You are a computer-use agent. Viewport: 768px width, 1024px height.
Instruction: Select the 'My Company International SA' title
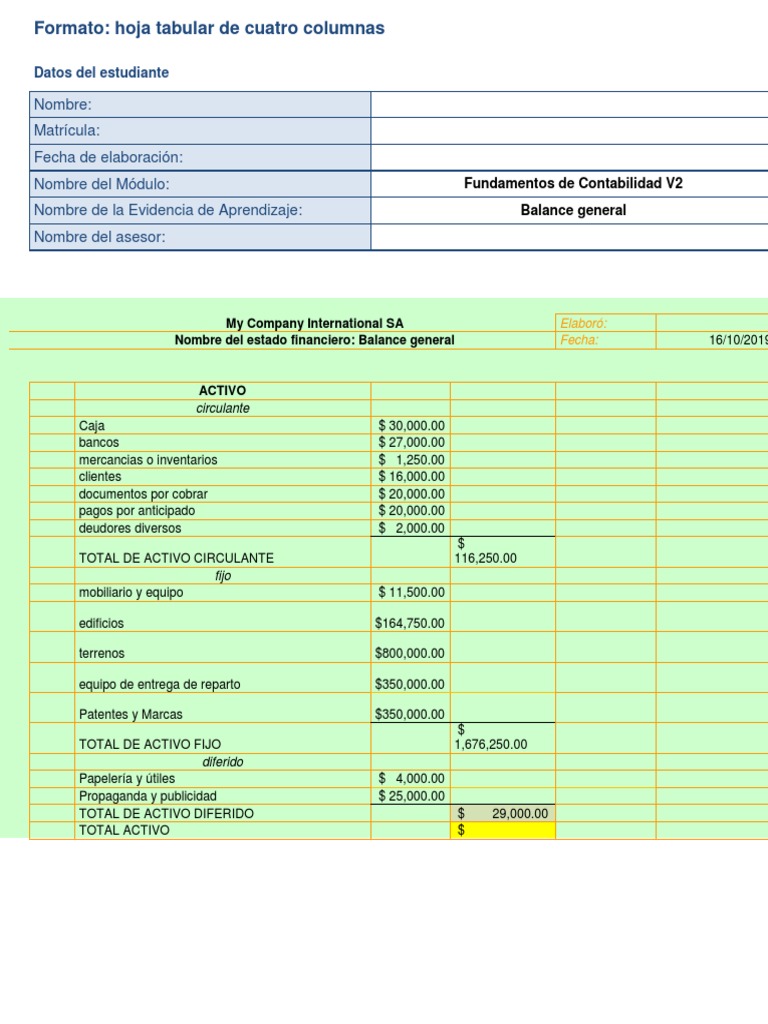click(314, 323)
